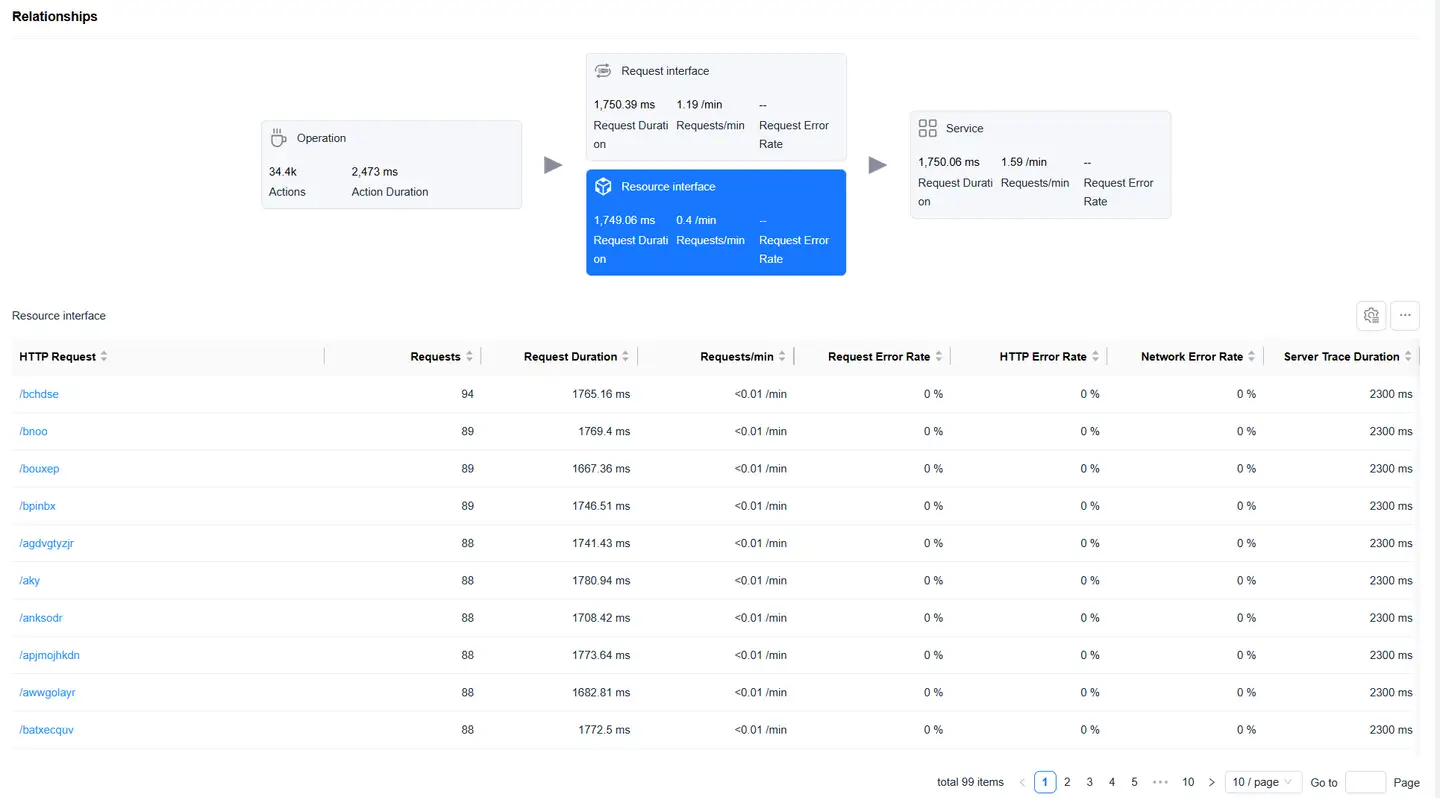Go to next page arrow
Screen dimensions: 1440x798
pyautogui.click(x=1212, y=782)
